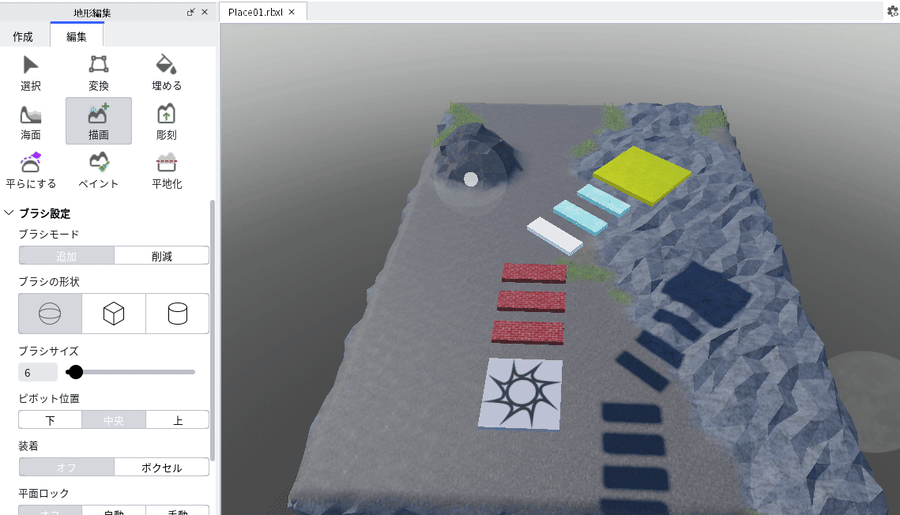
Task: Switch to the 作成 (Create) tab
Action: [x=23, y=37]
